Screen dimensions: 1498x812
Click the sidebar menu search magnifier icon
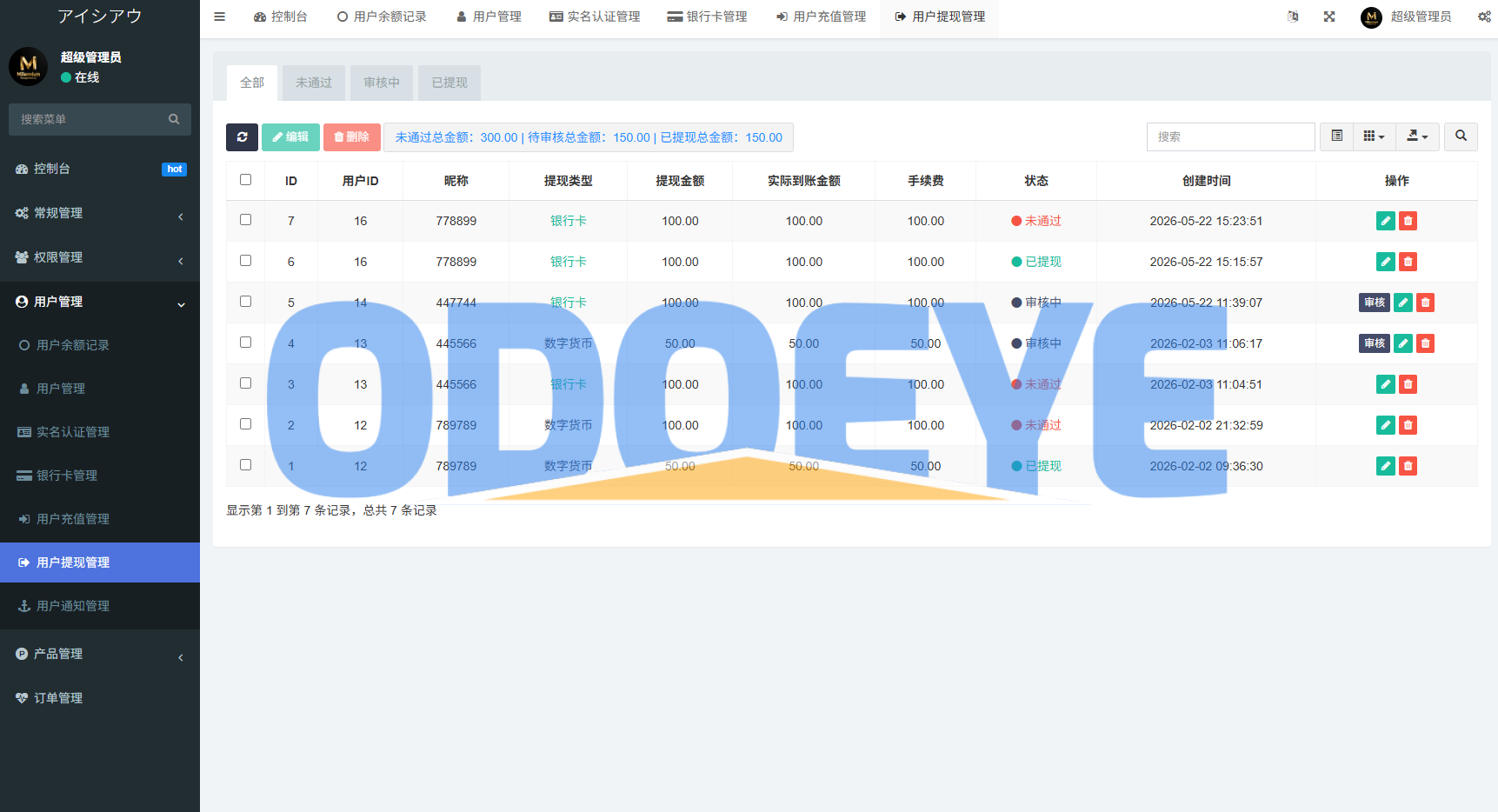pos(174,119)
